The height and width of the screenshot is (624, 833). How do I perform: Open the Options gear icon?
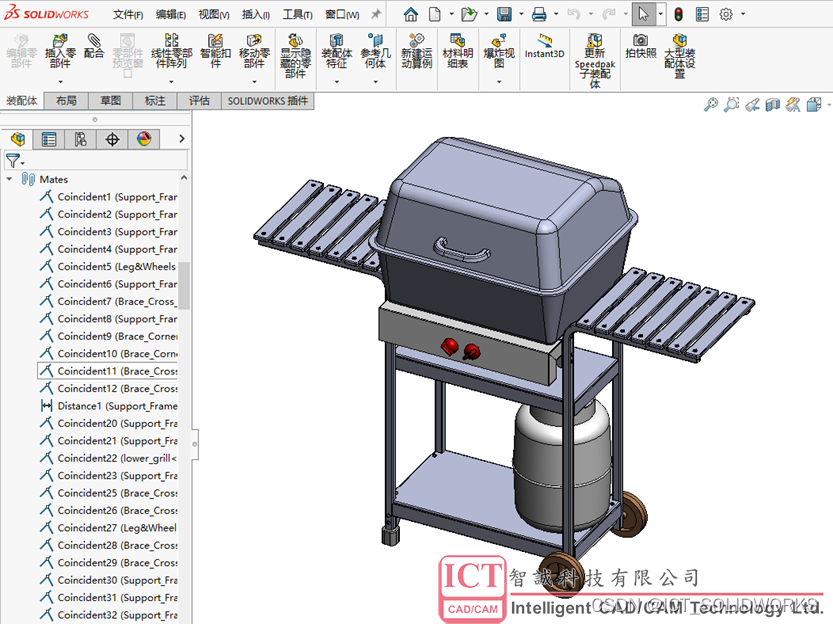coord(726,14)
